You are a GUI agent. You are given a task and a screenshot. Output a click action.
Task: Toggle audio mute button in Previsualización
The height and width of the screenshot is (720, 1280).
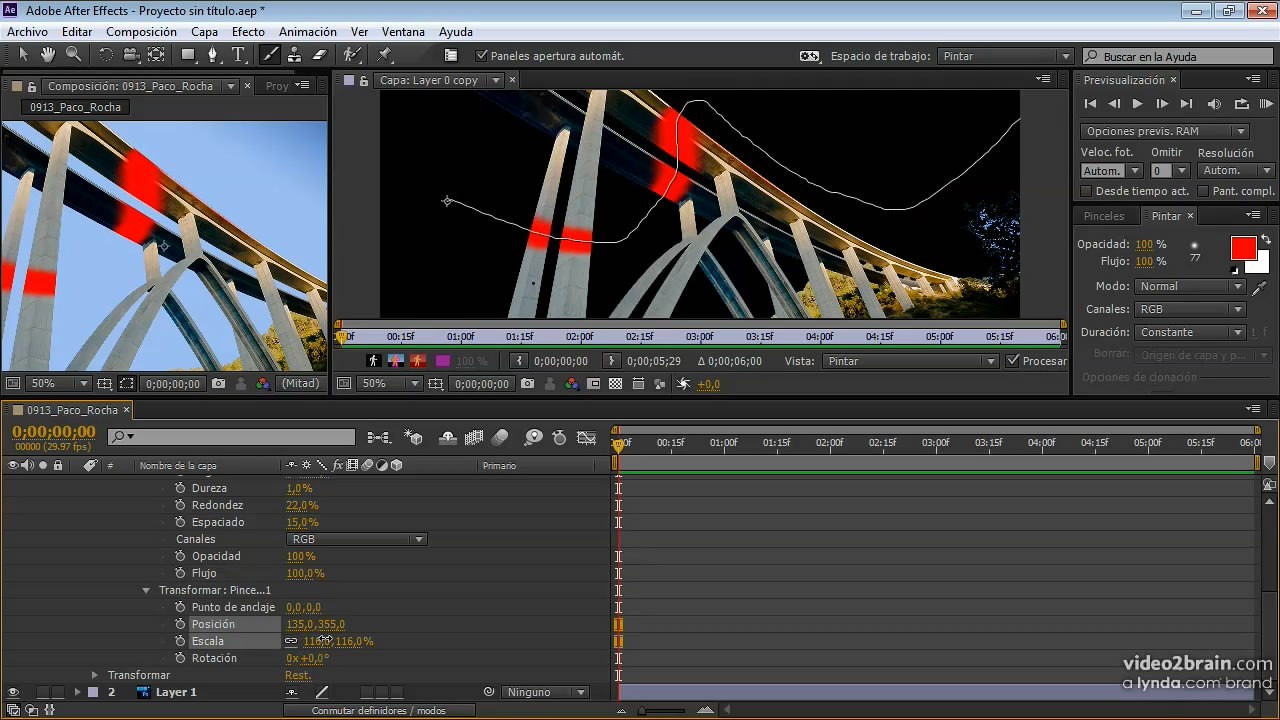[1214, 104]
